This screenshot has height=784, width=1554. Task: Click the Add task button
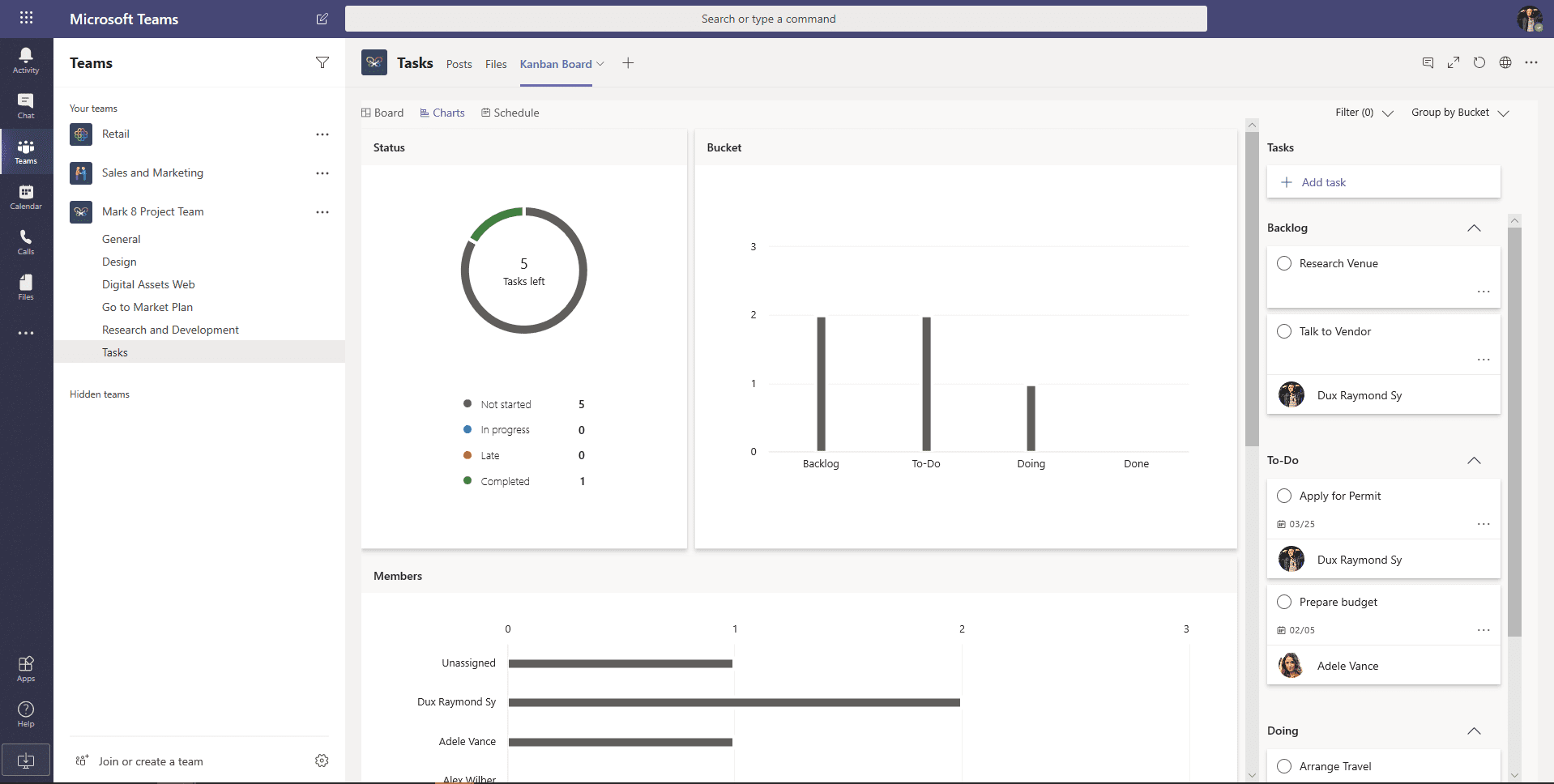[1383, 182]
